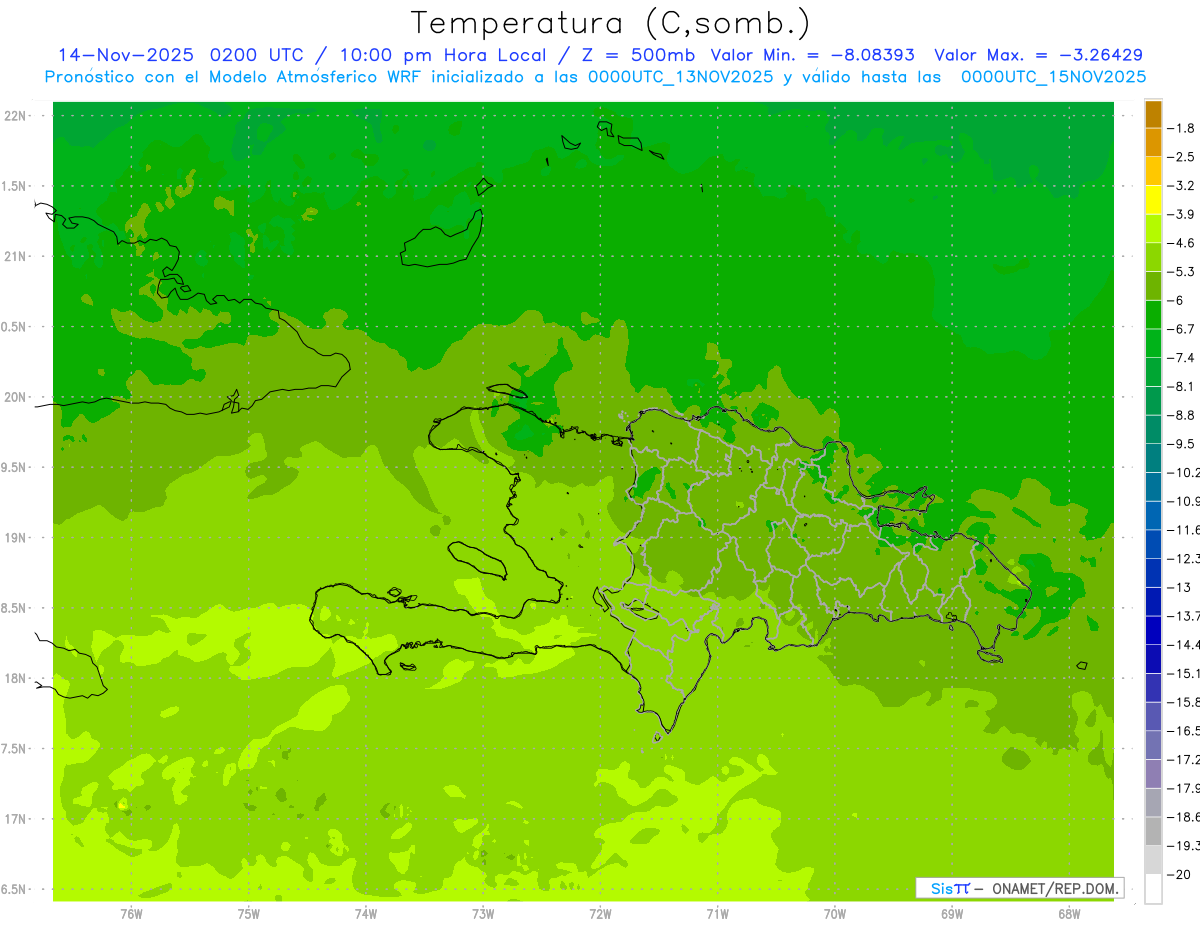Click the '-6' color scale value
The width and height of the screenshot is (1200, 927).
[x=1176, y=300]
